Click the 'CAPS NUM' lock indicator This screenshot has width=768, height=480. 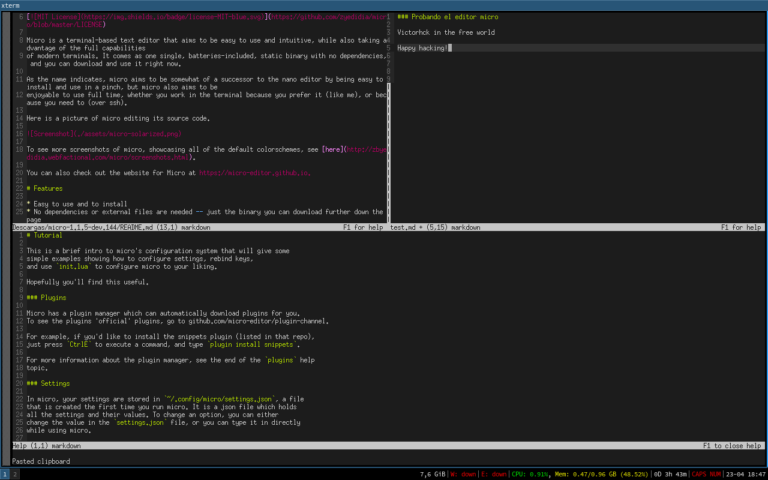point(707,474)
